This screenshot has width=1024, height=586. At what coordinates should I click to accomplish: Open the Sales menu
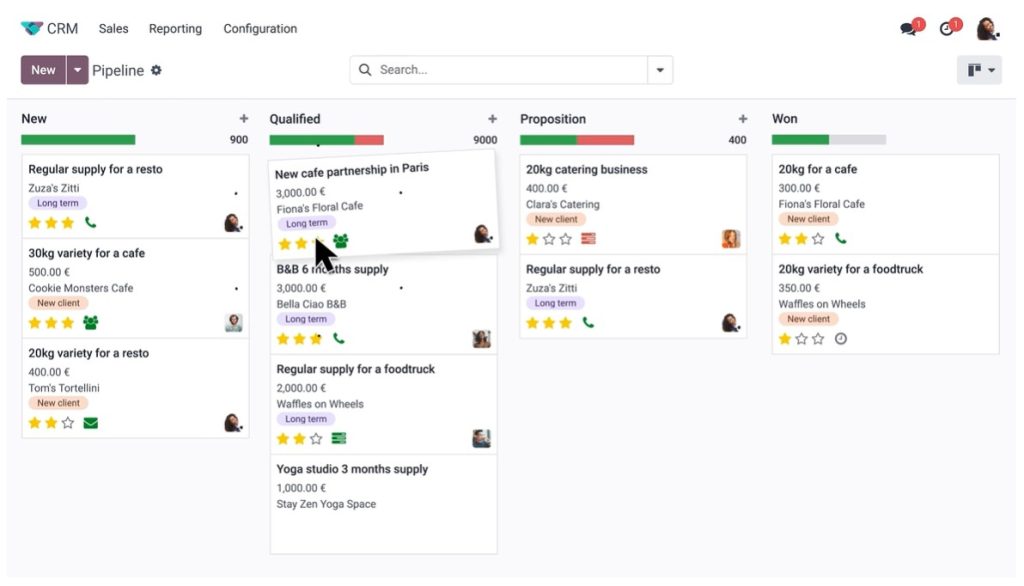pos(113,28)
